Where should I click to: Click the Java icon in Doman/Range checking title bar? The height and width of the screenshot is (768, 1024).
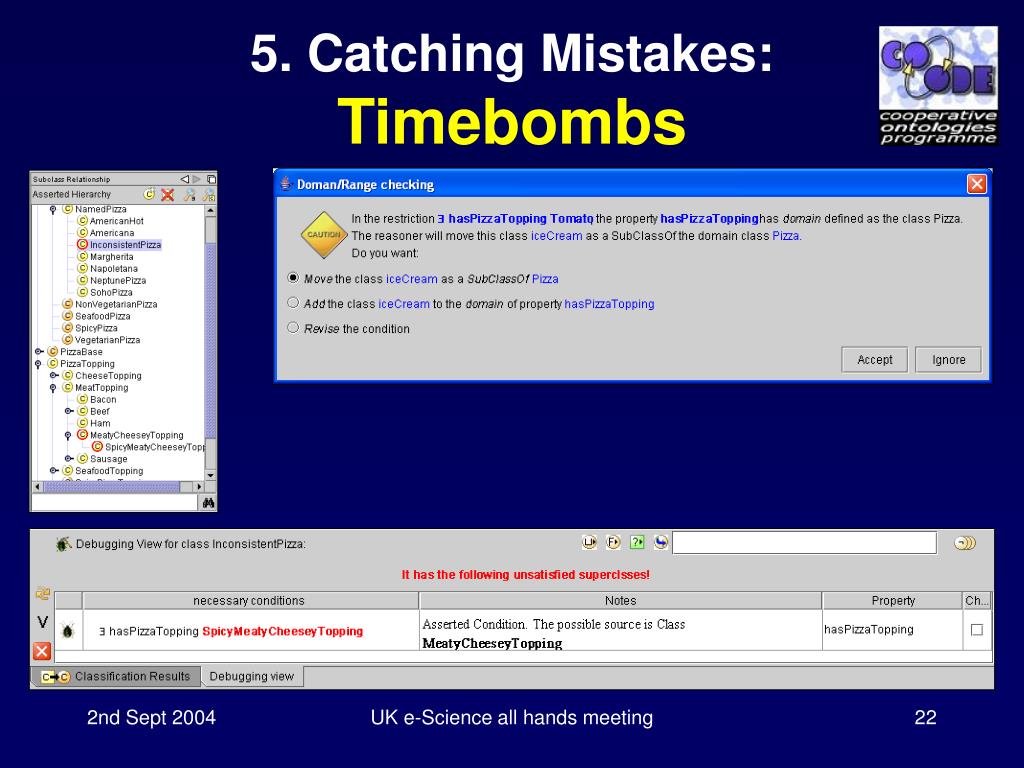click(285, 184)
